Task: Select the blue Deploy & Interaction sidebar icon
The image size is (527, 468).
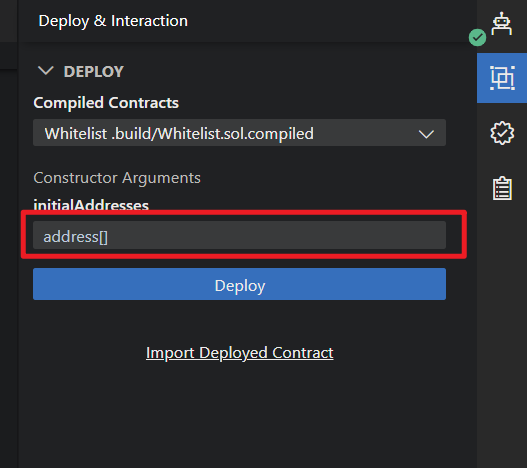Action: tap(502, 78)
